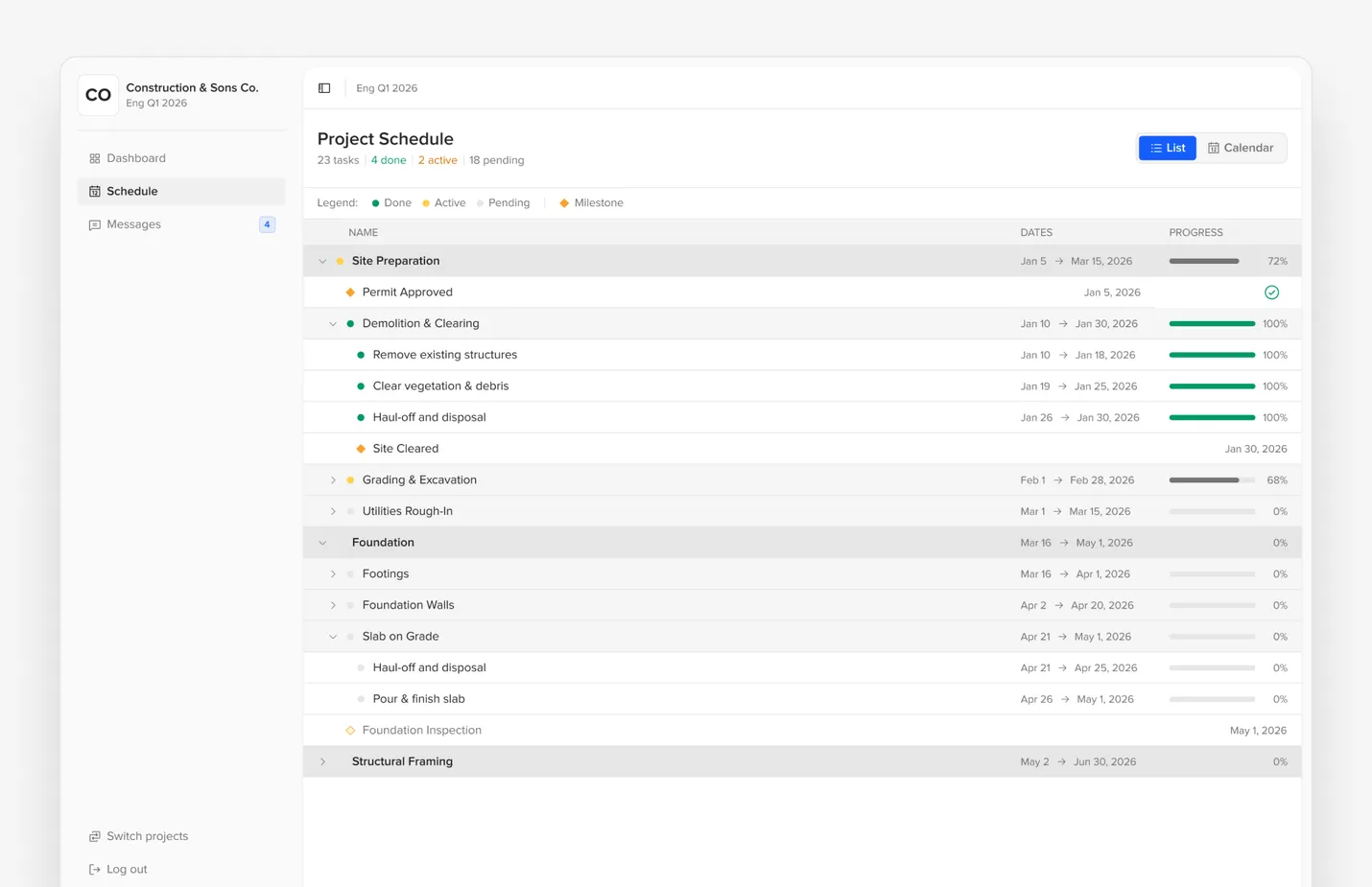
Task: Click the Dashboard grid icon
Action: click(x=94, y=158)
